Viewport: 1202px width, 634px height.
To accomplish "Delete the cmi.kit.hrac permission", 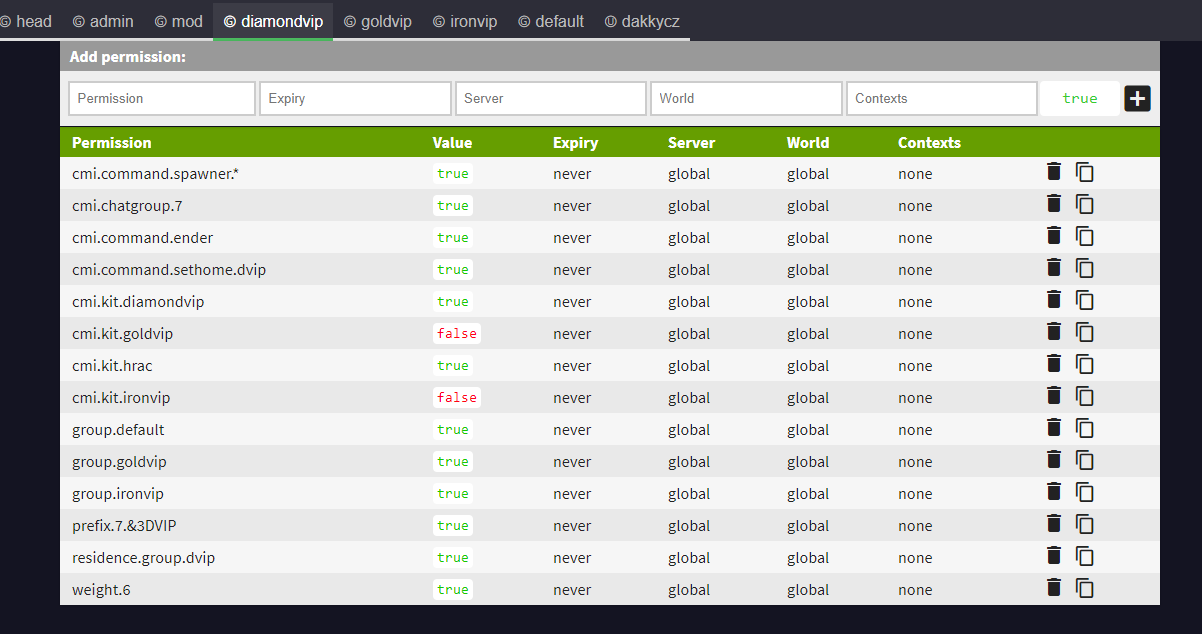I will [x=1053, y=364].
